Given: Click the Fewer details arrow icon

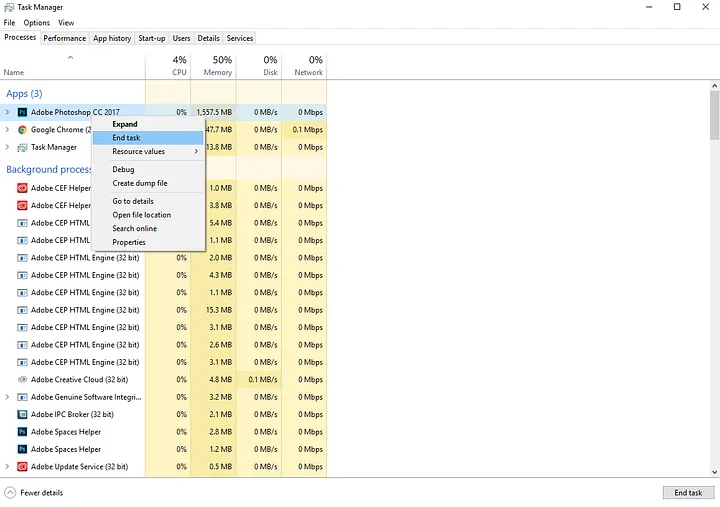Looking at the screenshot, I should point(10,493).
